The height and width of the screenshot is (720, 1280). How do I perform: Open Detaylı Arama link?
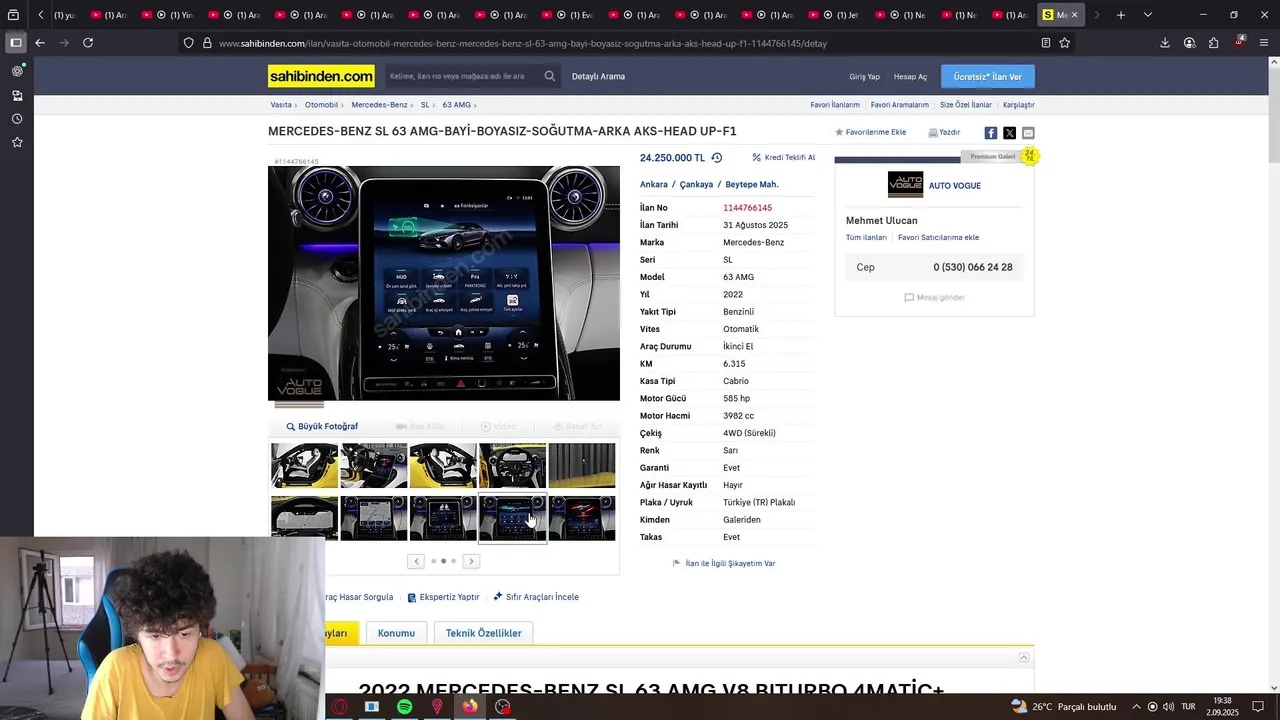point(598,76)
